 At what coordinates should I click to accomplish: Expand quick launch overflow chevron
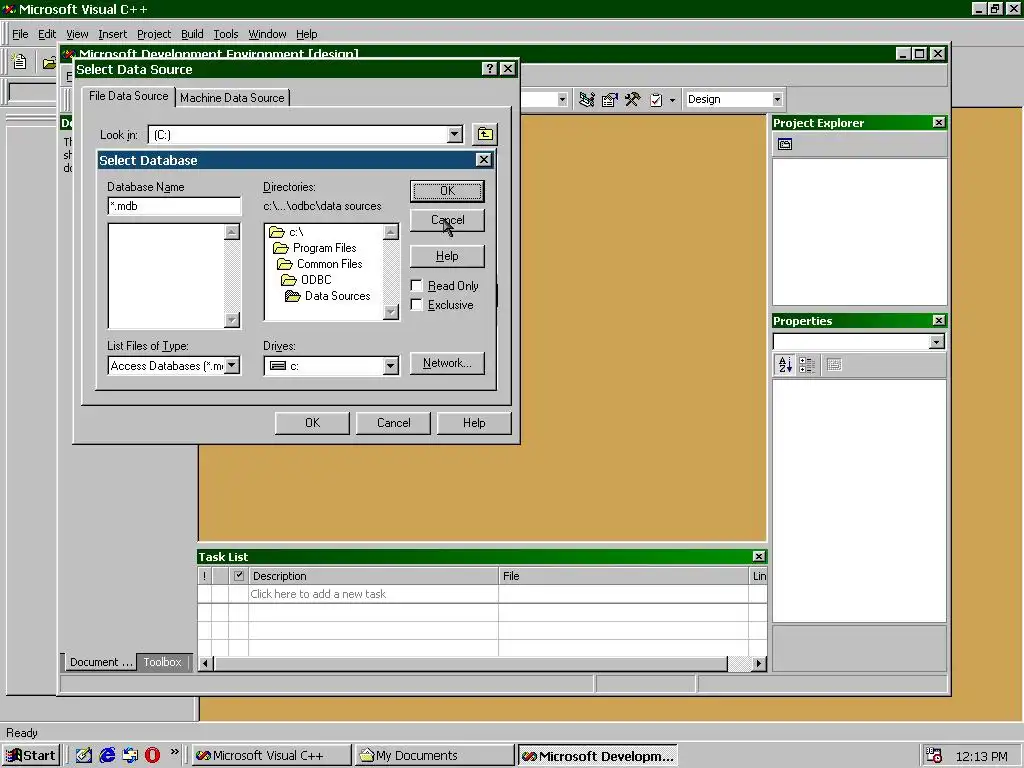tap(174, 752)
